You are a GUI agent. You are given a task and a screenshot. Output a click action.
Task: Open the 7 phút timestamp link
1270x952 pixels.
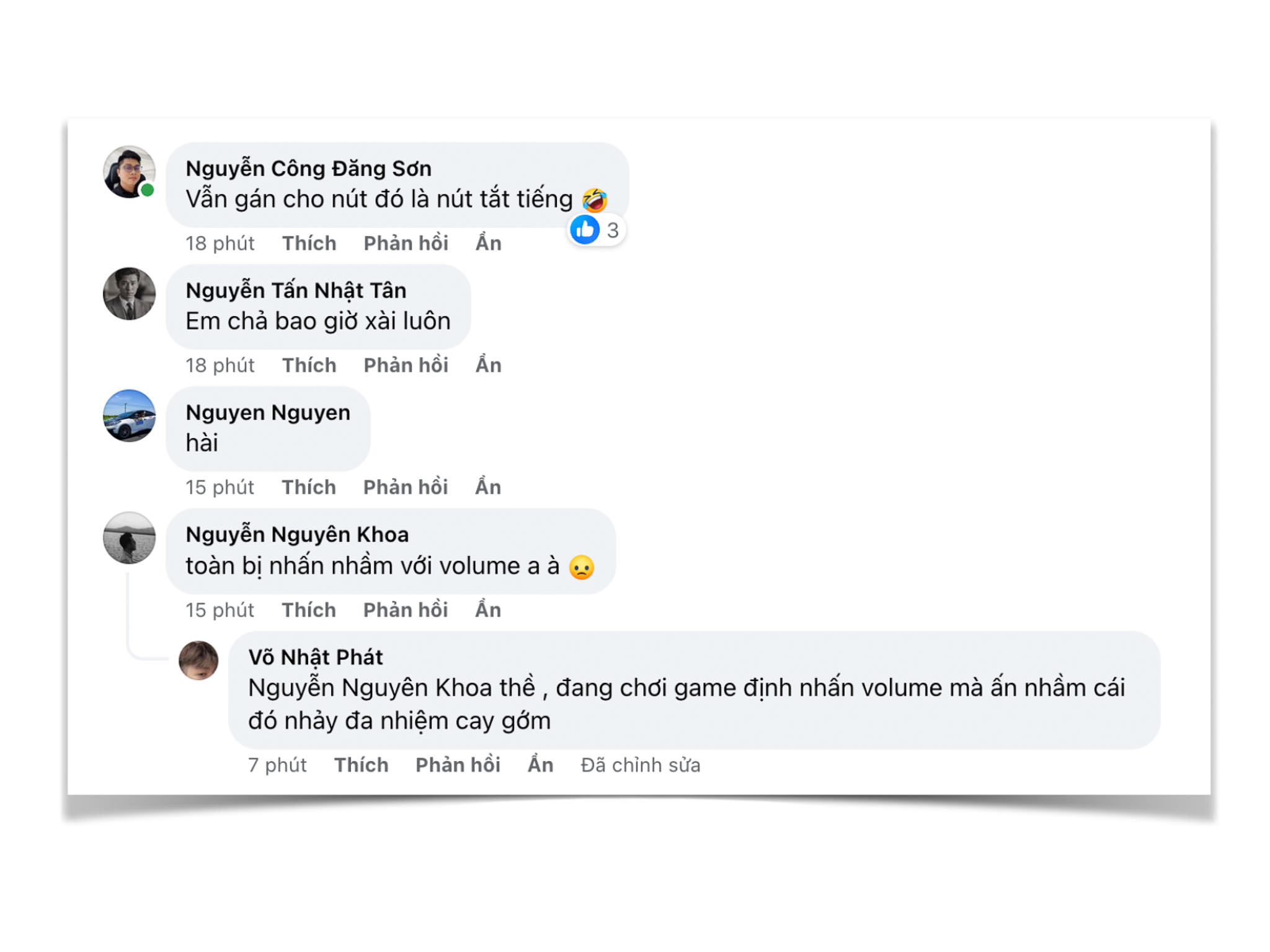pos(277,765)
